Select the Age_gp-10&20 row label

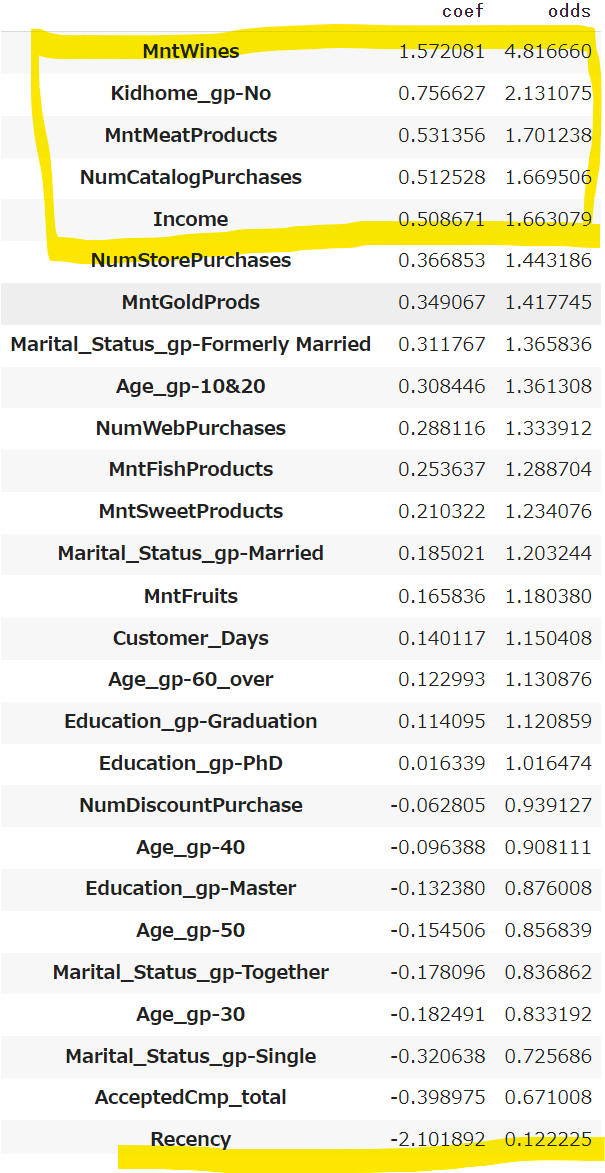[x=191, y=386]
